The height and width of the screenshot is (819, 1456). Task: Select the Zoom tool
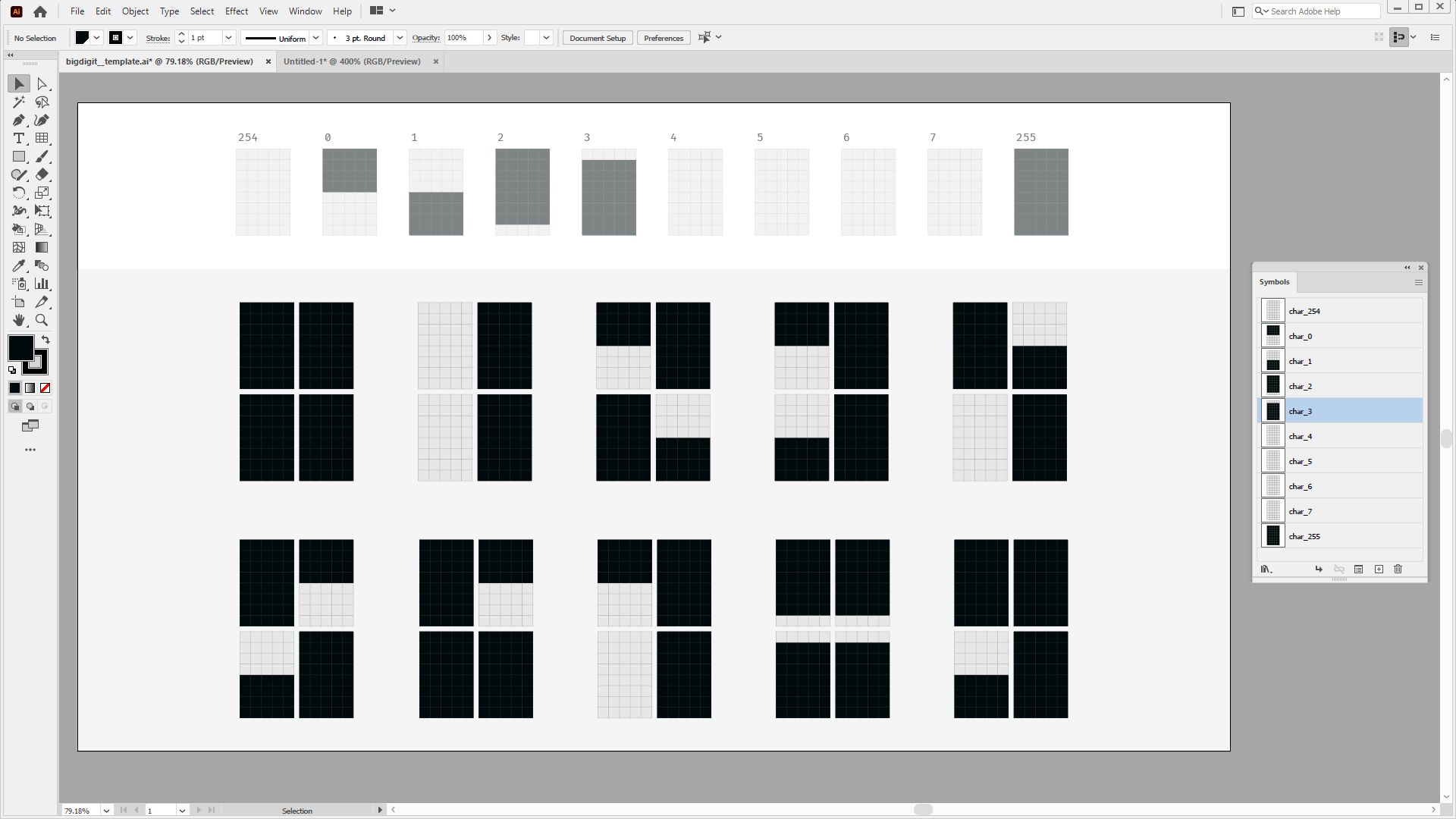[x=42, y=320]
